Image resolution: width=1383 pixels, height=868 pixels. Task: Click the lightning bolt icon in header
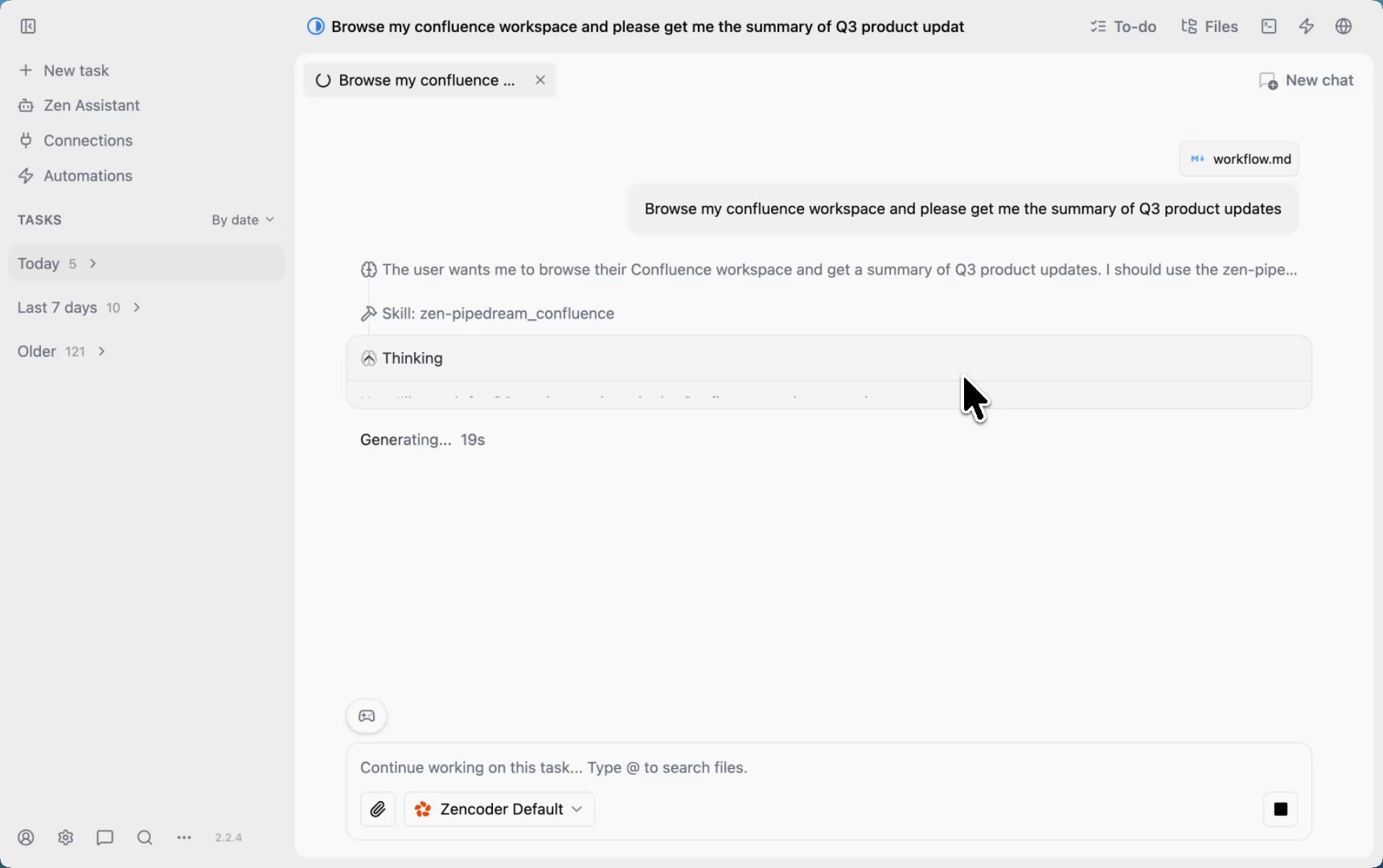(1307, 27)
